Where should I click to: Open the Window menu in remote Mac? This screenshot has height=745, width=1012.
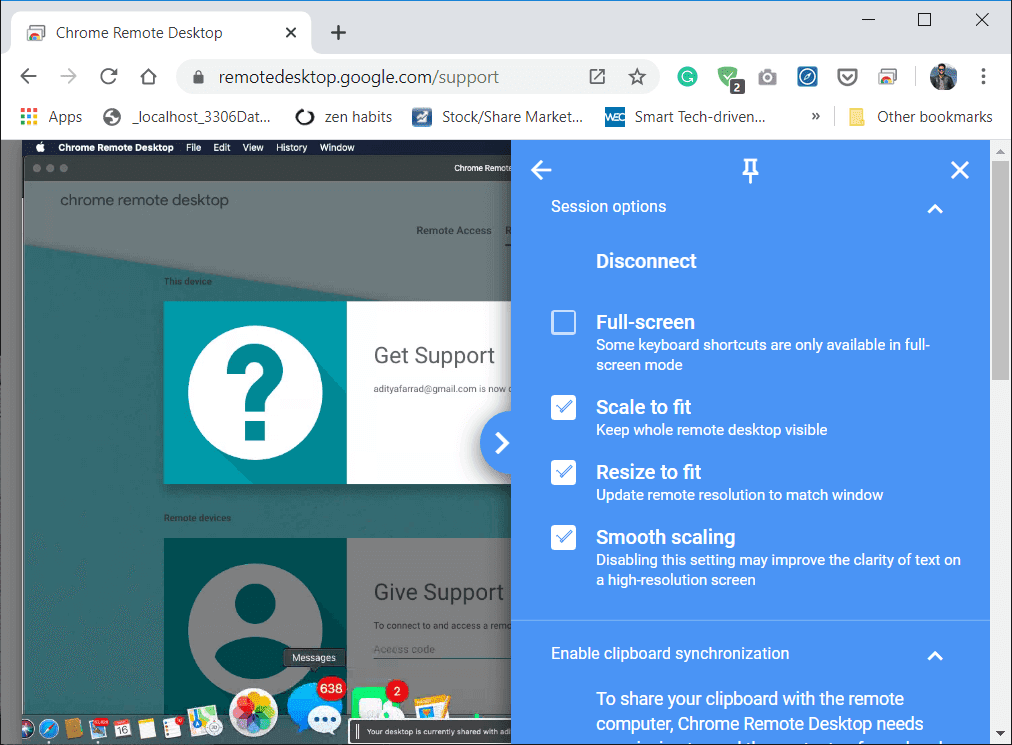337,147
